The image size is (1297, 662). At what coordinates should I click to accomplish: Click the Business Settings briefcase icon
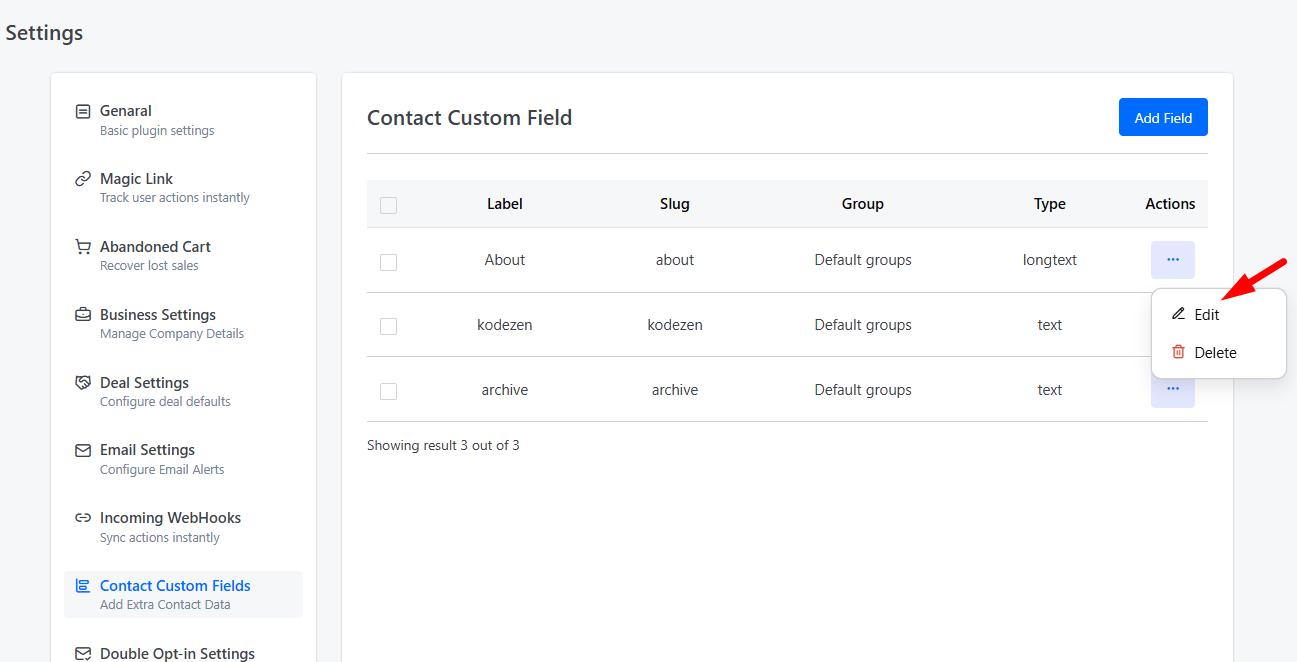pos(83,315)
